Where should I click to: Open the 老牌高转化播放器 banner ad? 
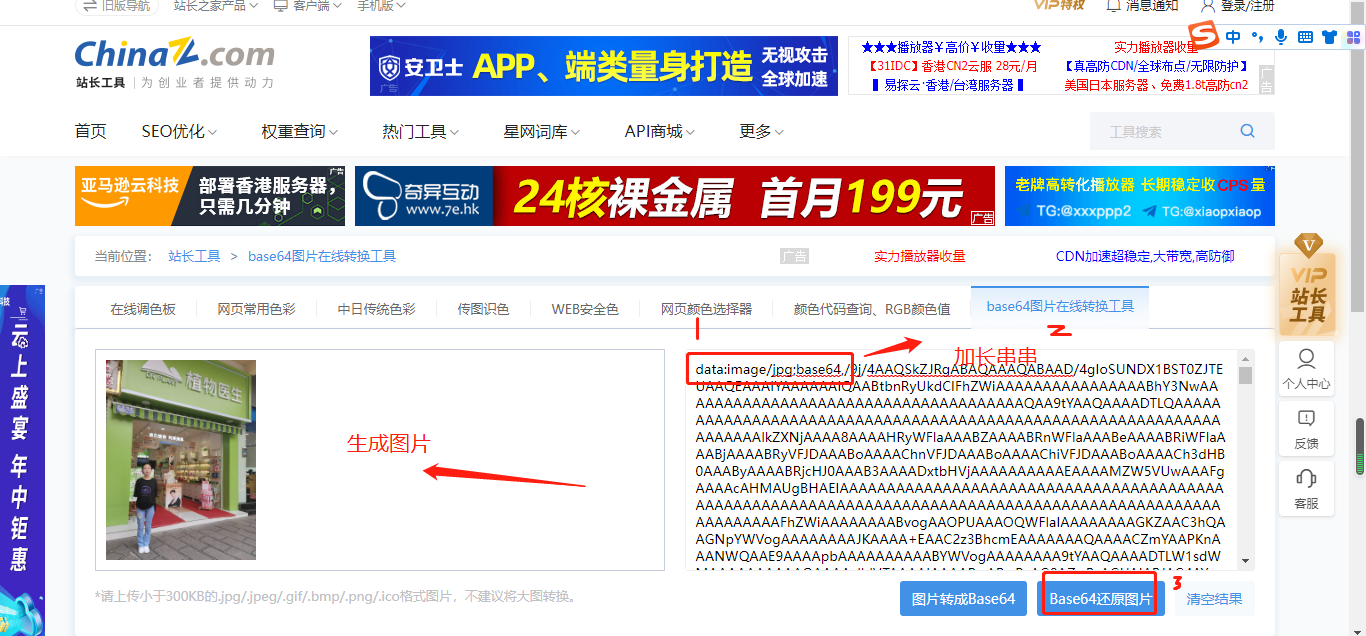pos(1140,196)
